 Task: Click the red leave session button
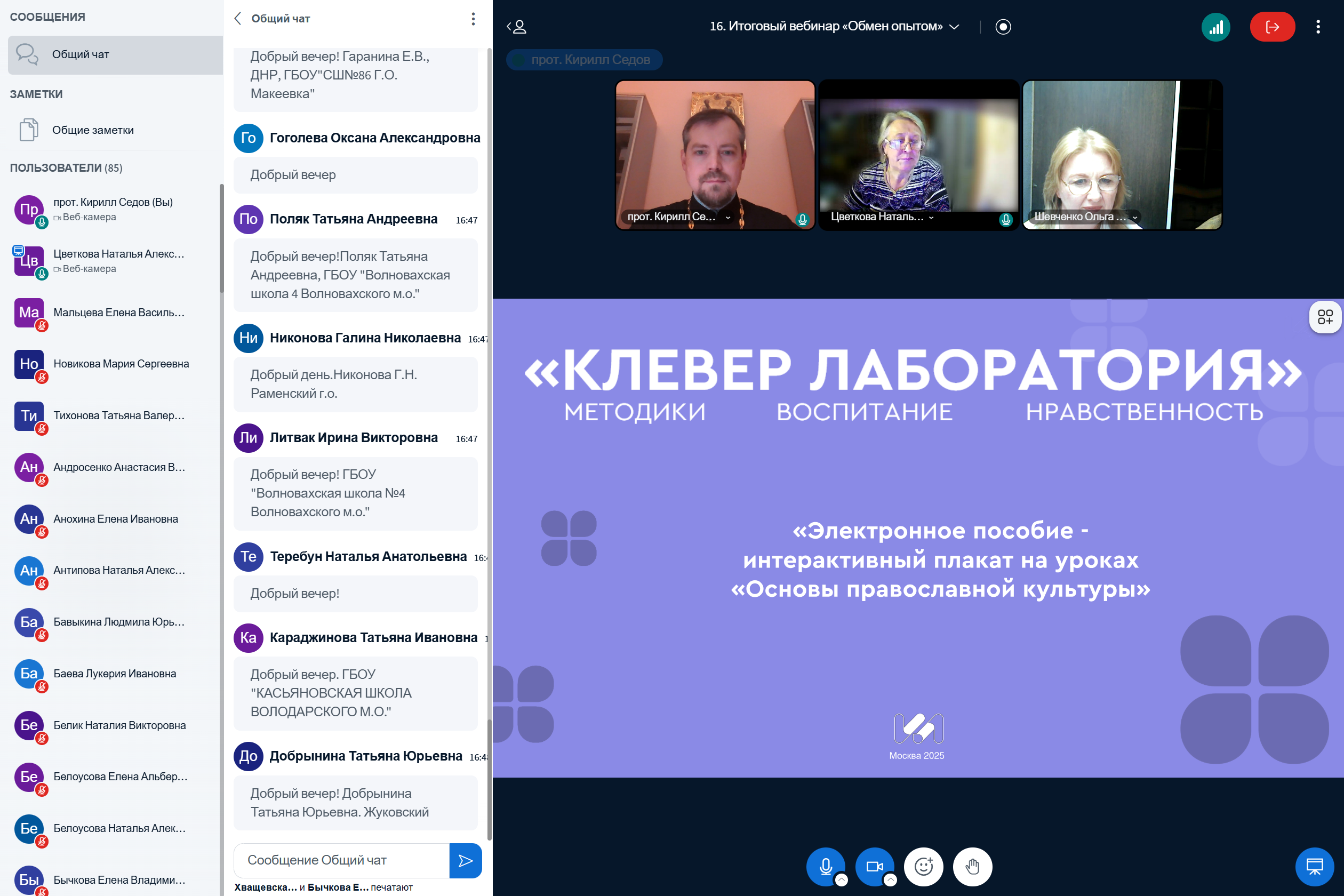(1271, 27)
